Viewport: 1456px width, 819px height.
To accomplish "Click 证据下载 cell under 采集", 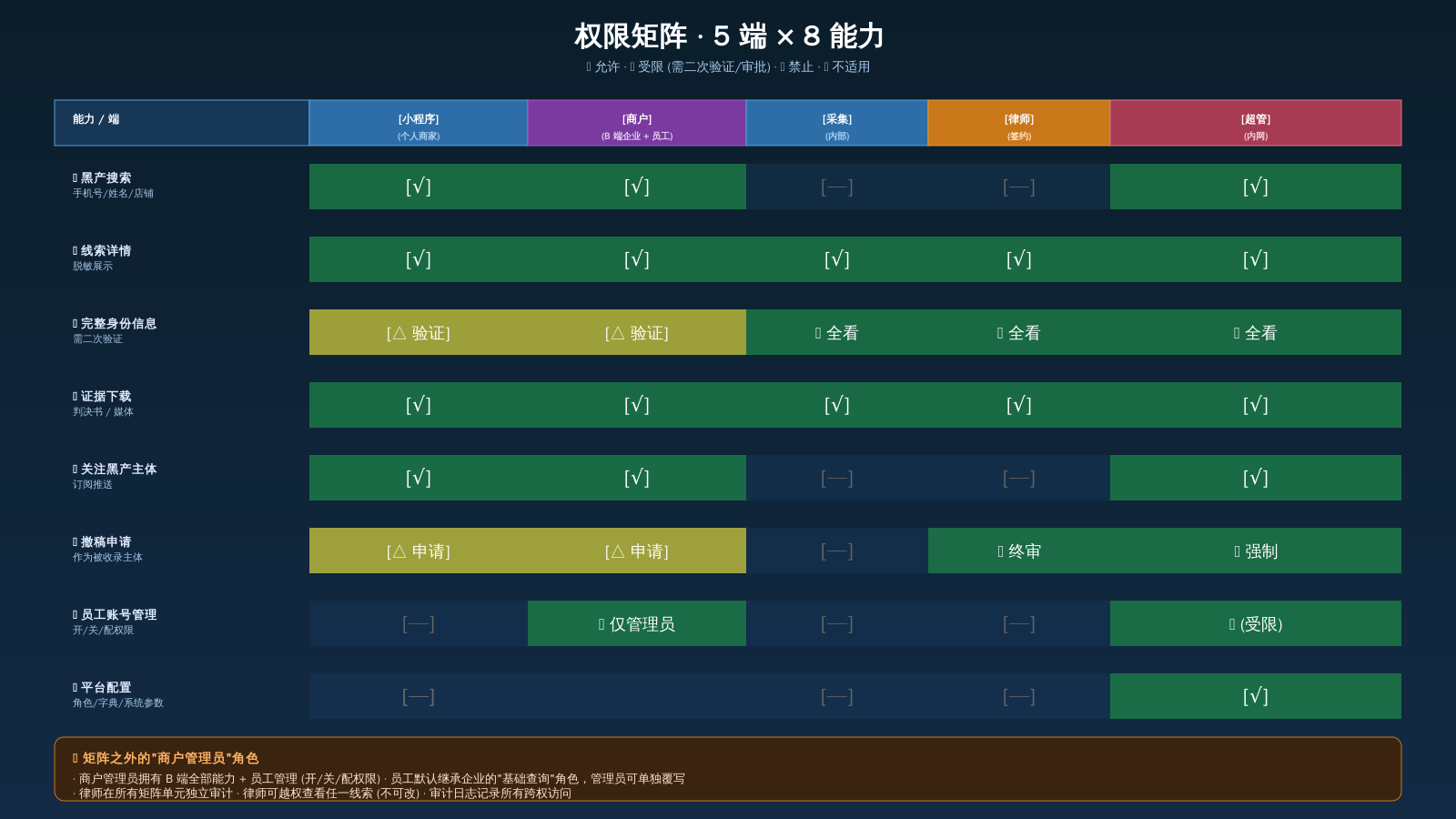I will [x=837, y=405].
